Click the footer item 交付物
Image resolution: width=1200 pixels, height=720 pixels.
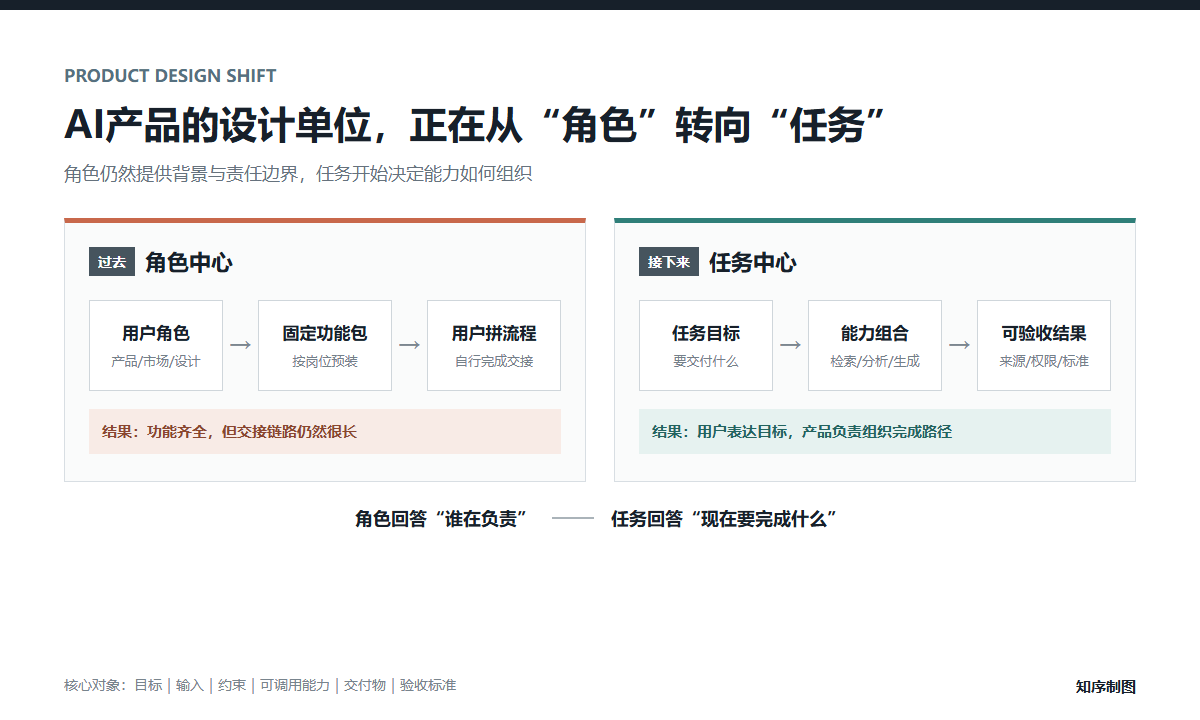pos(365,685)
